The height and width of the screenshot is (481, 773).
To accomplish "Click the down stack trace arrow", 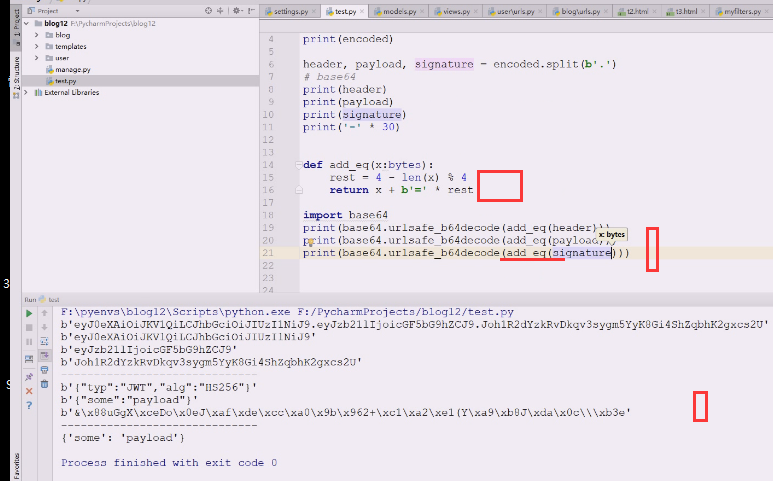I will pyautogui.click(x=44, y=327).
